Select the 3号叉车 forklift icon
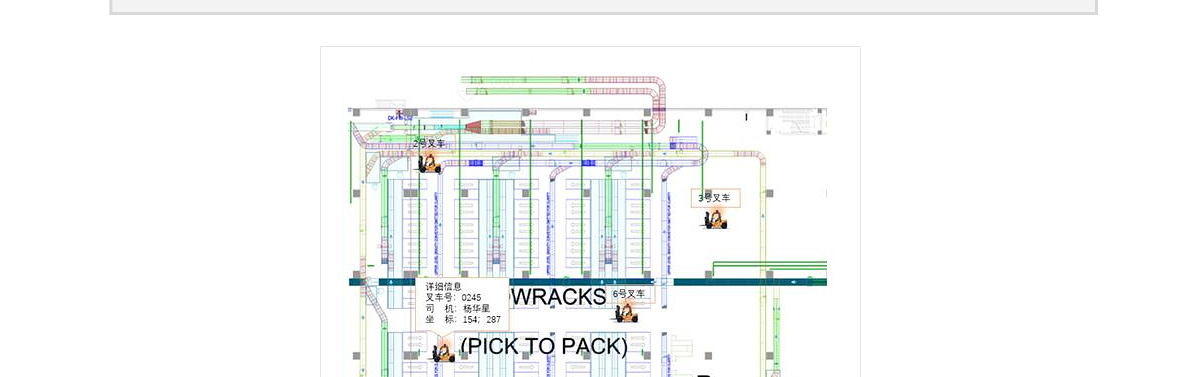 [x=714, y=219]
